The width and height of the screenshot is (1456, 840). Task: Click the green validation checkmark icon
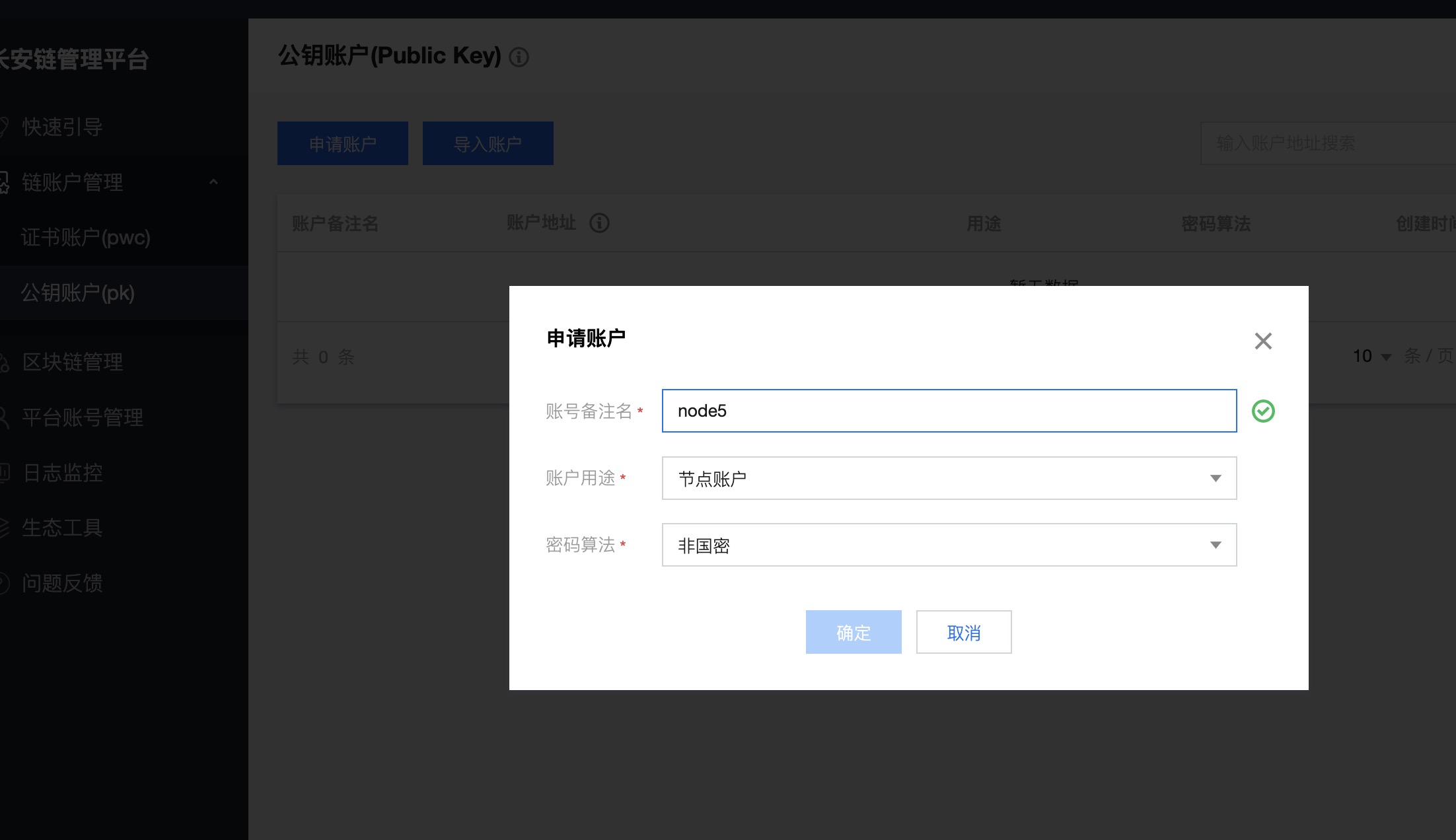pos(1263,411)
